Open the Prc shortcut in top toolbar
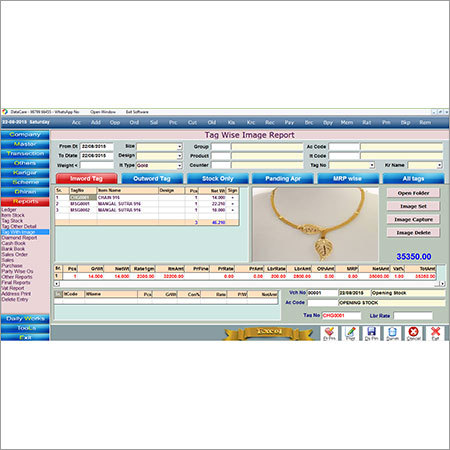The image size is (450, 450). [173, 122]
